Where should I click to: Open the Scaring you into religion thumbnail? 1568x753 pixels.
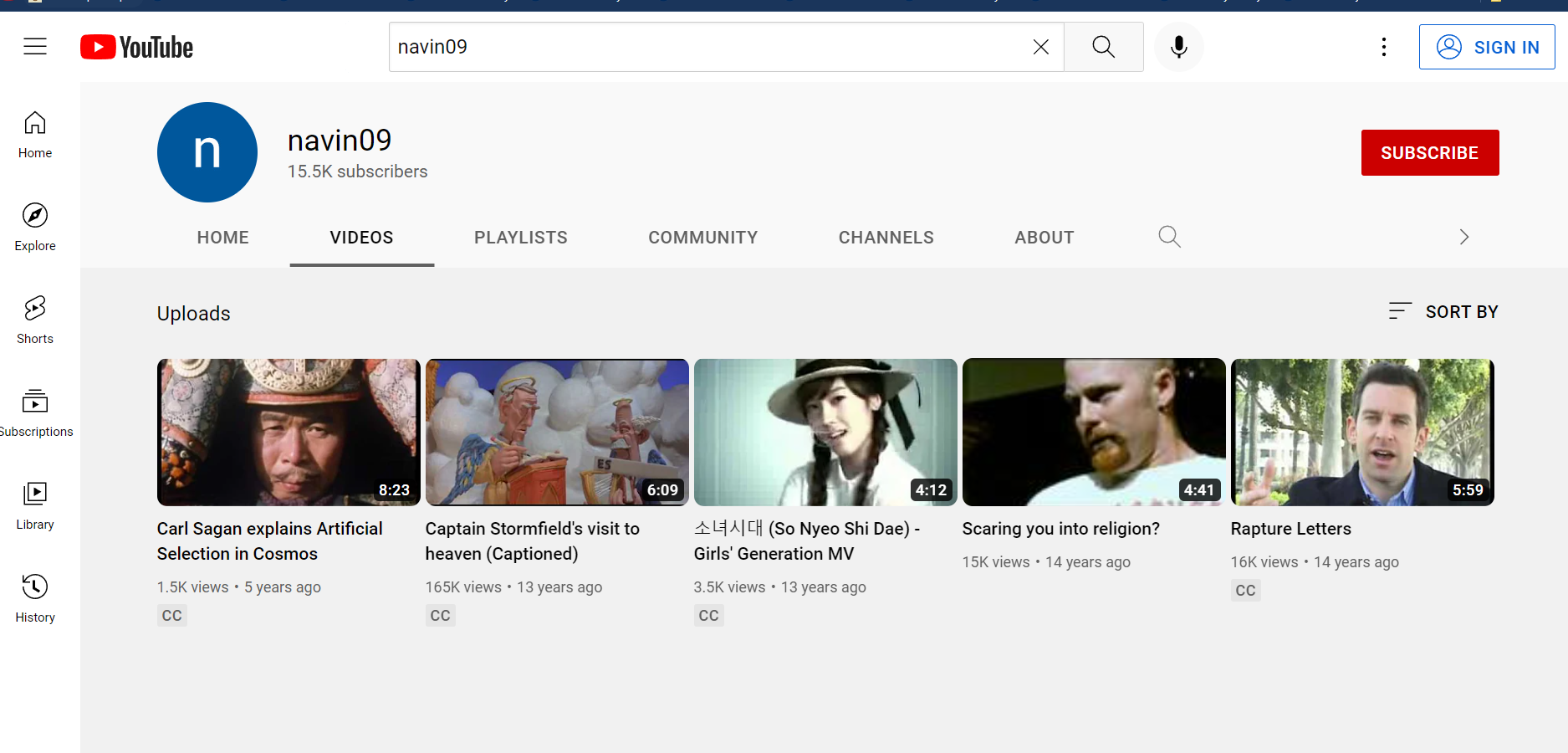point(1094,432)
